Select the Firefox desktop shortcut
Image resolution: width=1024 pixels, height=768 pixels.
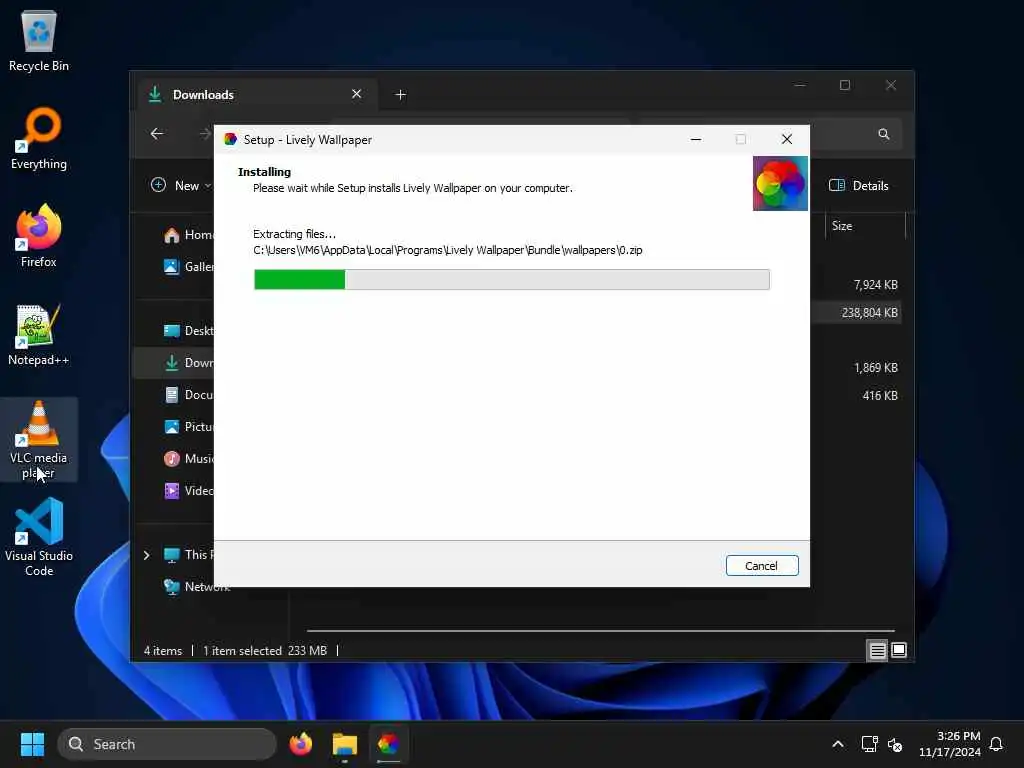(39, 236)
